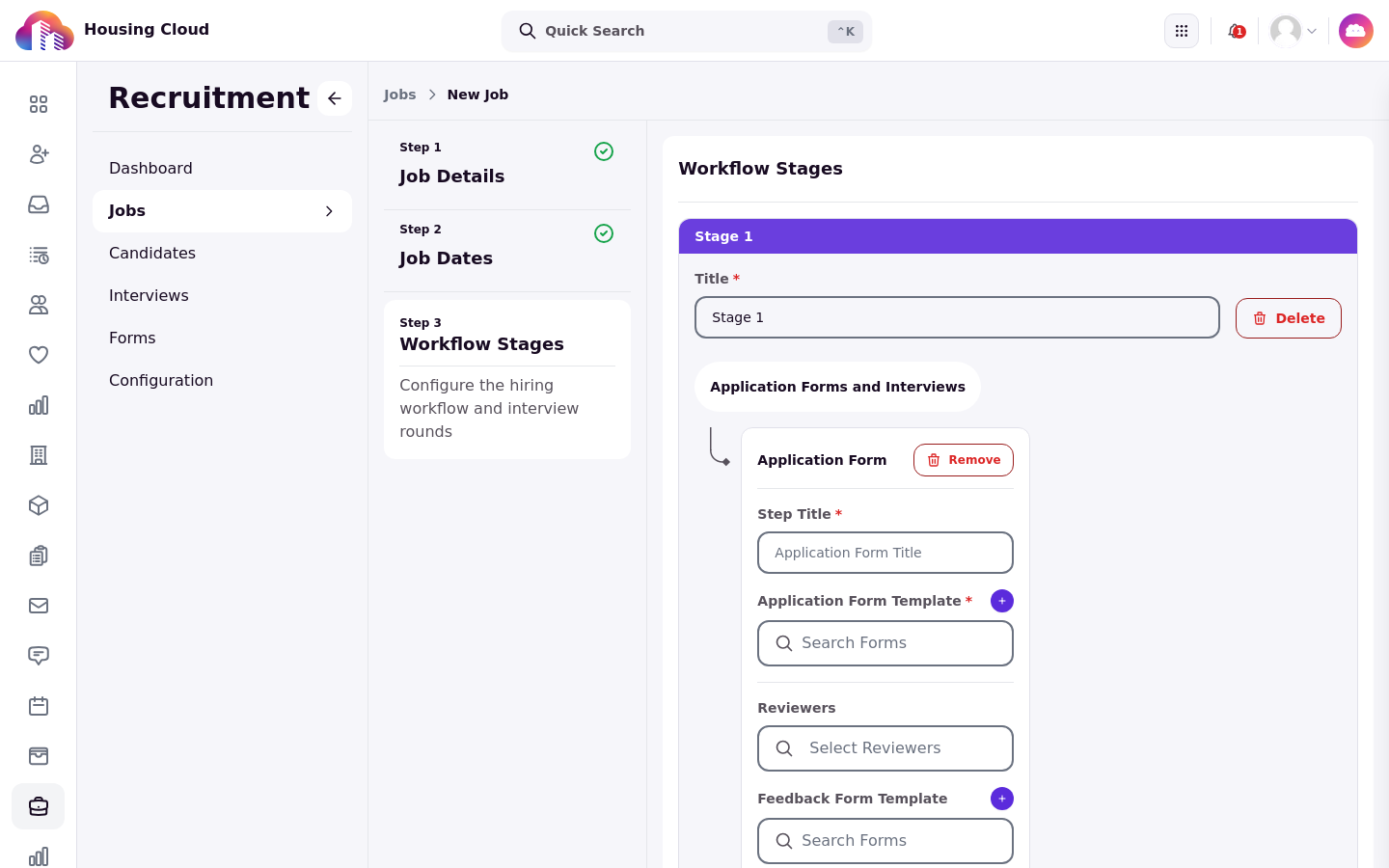
Task: Click the archive box icon in sidebar
Action: tap(39, 756)
